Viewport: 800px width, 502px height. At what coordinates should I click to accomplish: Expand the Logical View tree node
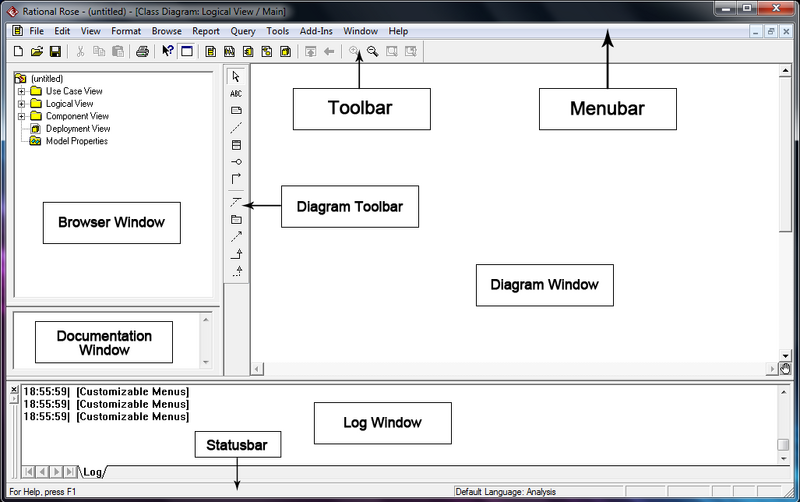pos(21,104)
